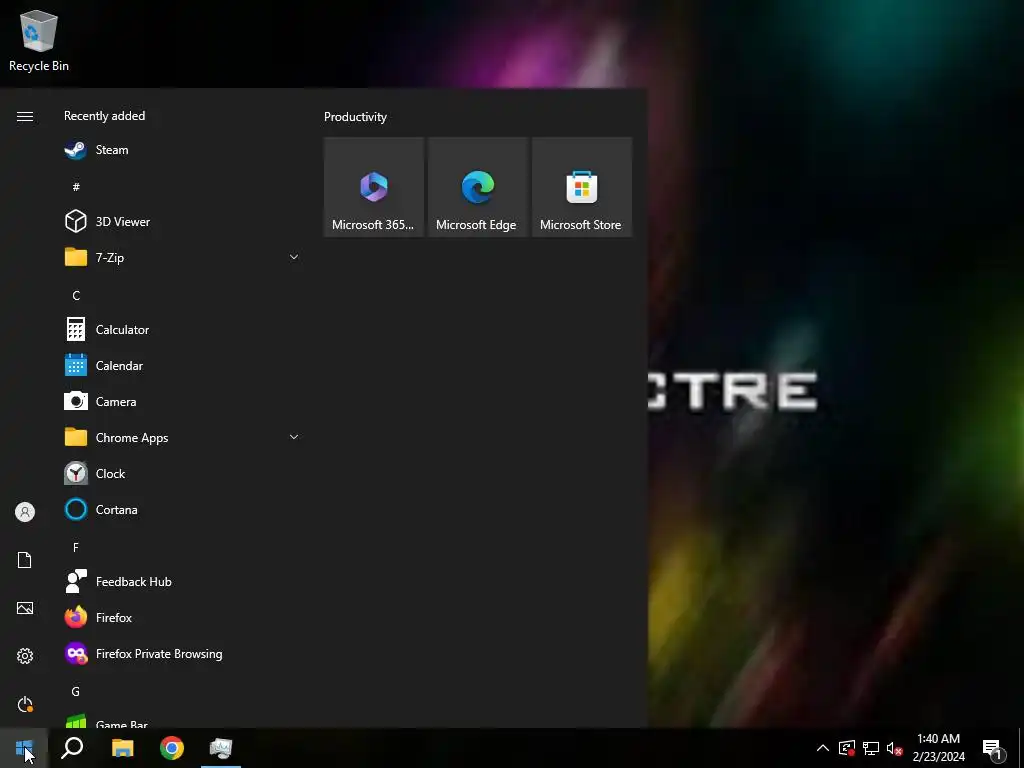The width and height of the screenshot is (1024, 768).
Task: Launch Steam from Recently added
Action: click(182, 150)
